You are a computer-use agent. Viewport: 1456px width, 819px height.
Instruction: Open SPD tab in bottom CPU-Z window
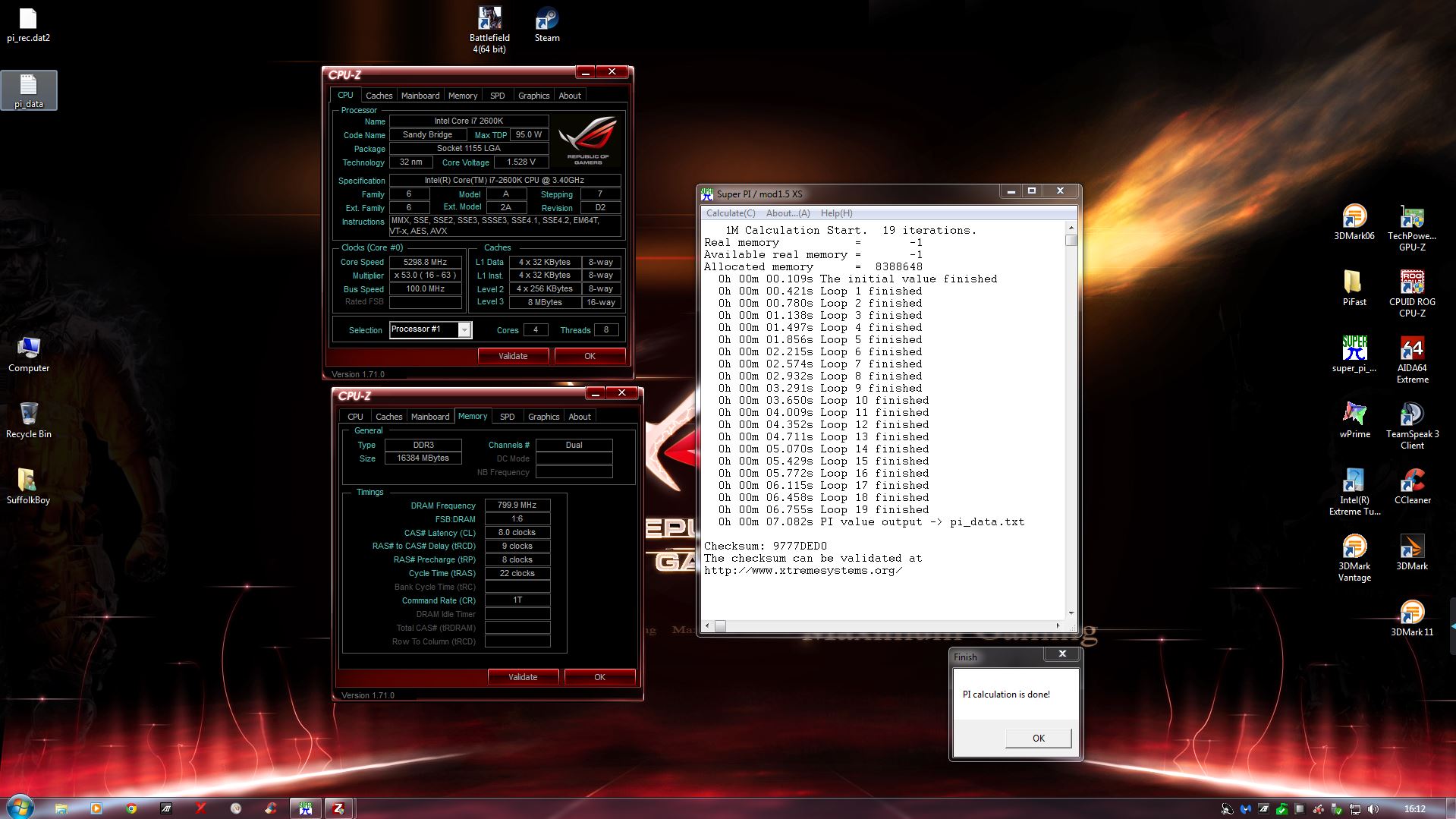click(x=507, y=417)
